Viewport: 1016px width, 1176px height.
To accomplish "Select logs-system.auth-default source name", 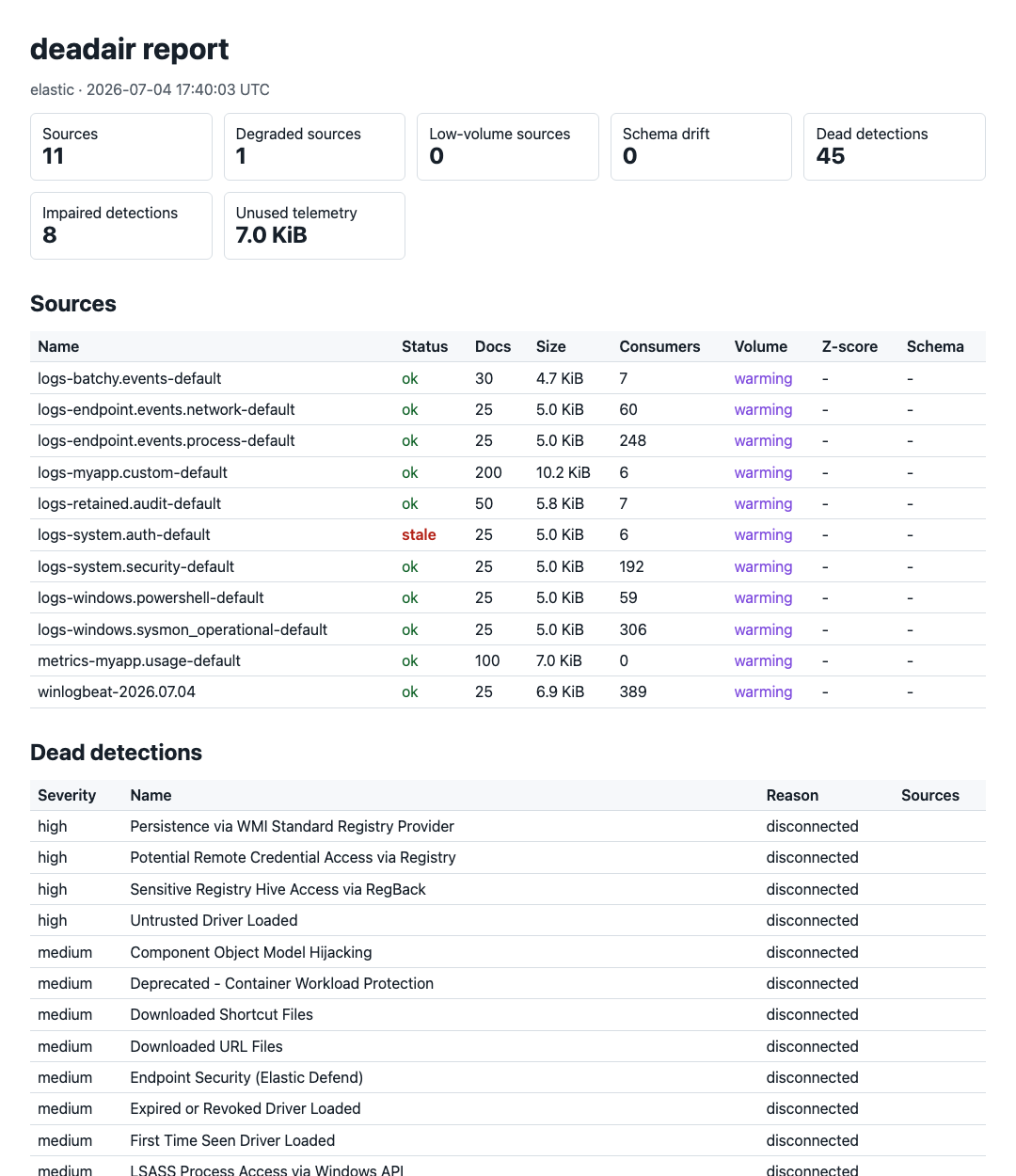I will pos(124,534).
